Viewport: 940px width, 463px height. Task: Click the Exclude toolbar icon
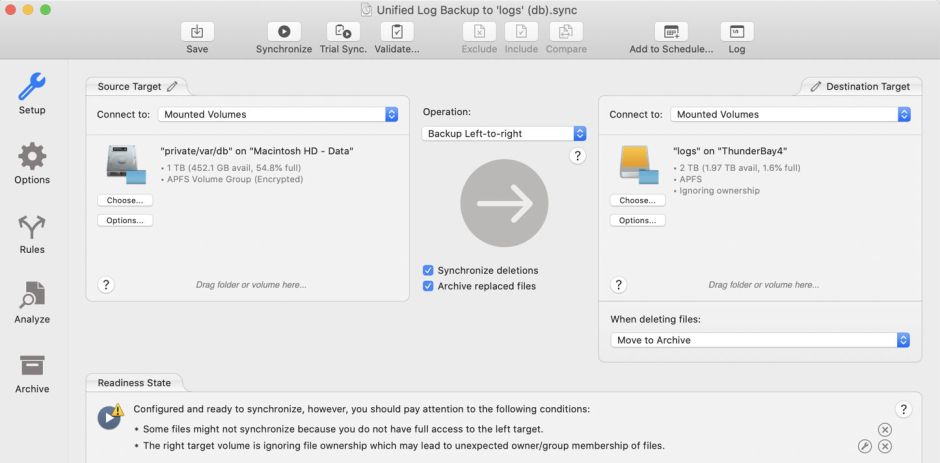(479, 32)
